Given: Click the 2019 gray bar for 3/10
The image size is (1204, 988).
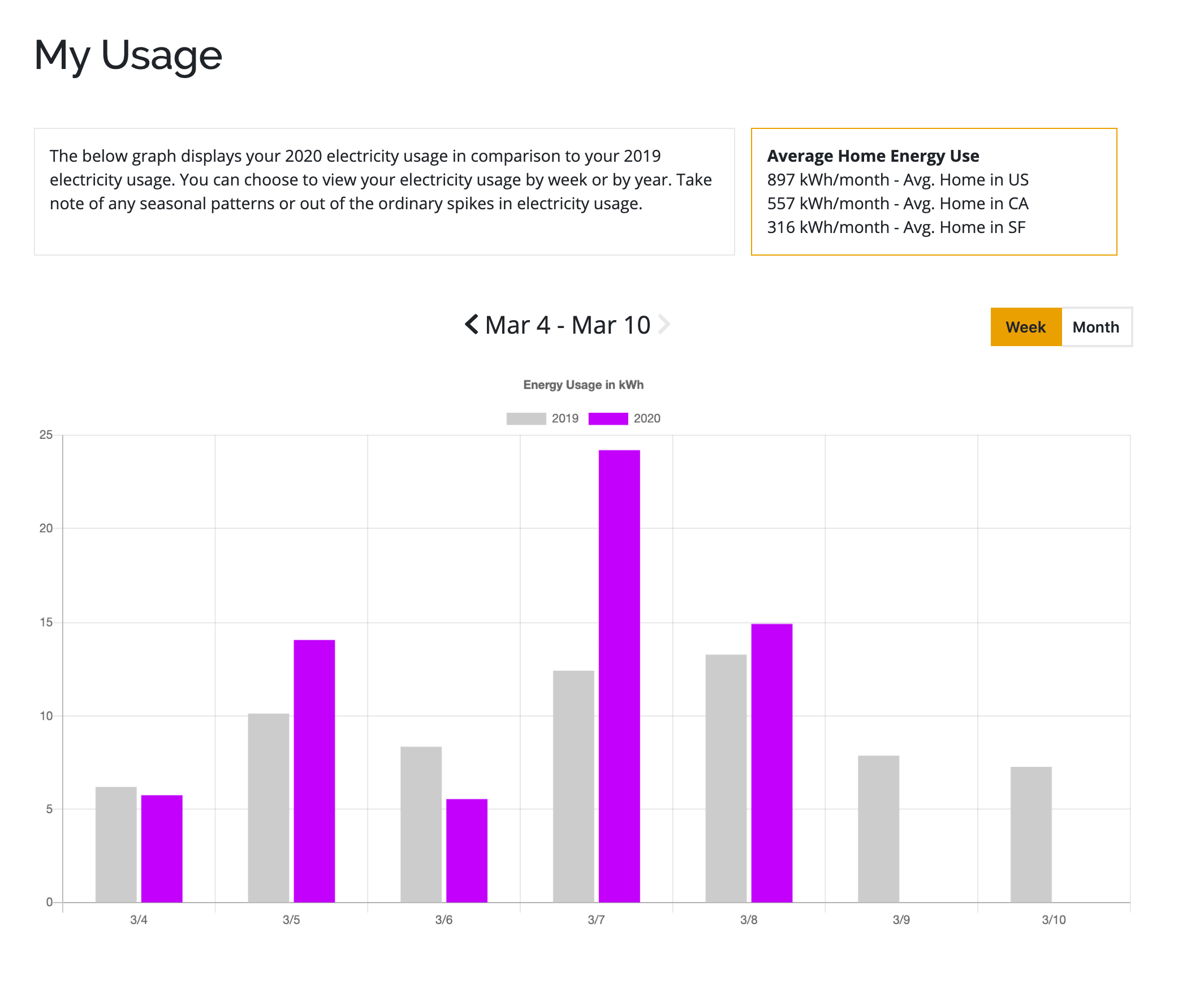Looking at the screenshot, I should (x=1030, y=834).
